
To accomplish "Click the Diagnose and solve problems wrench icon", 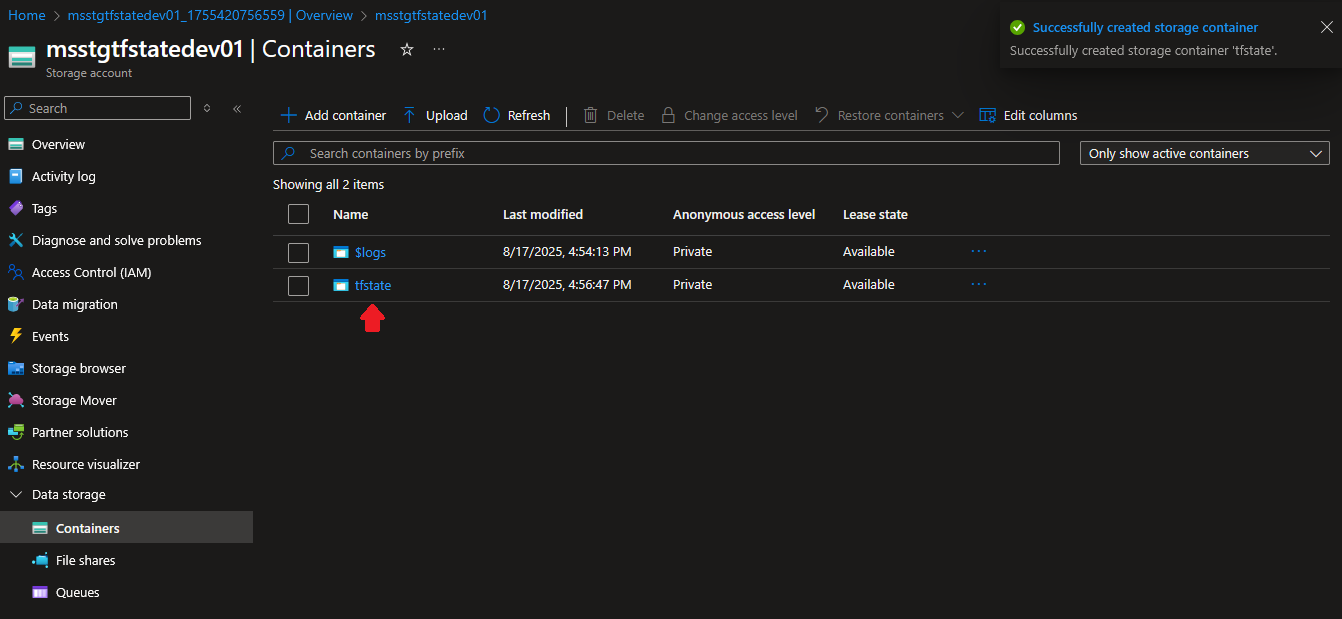I will 16,240.
